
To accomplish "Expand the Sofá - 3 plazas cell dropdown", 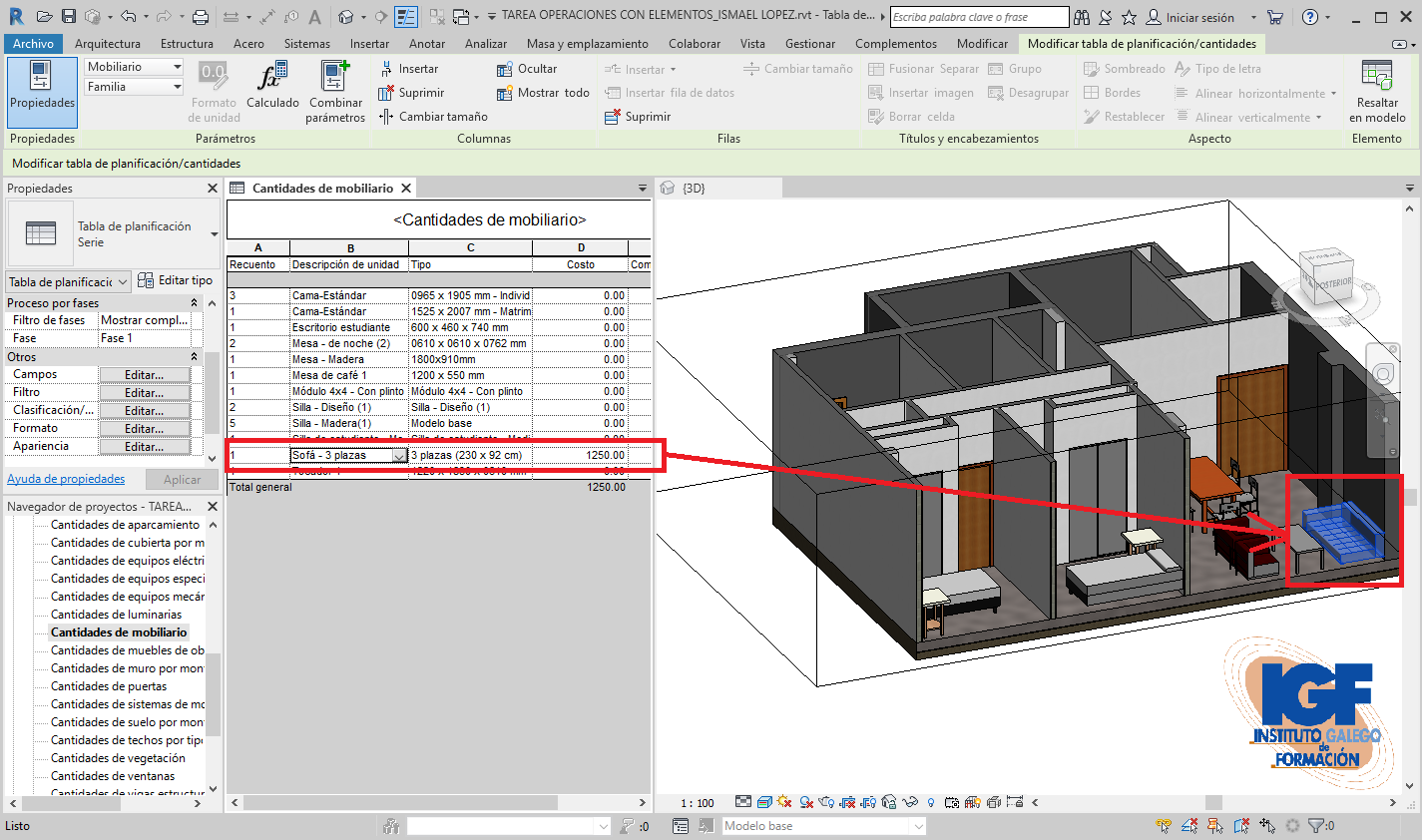I will click(399, 456).
